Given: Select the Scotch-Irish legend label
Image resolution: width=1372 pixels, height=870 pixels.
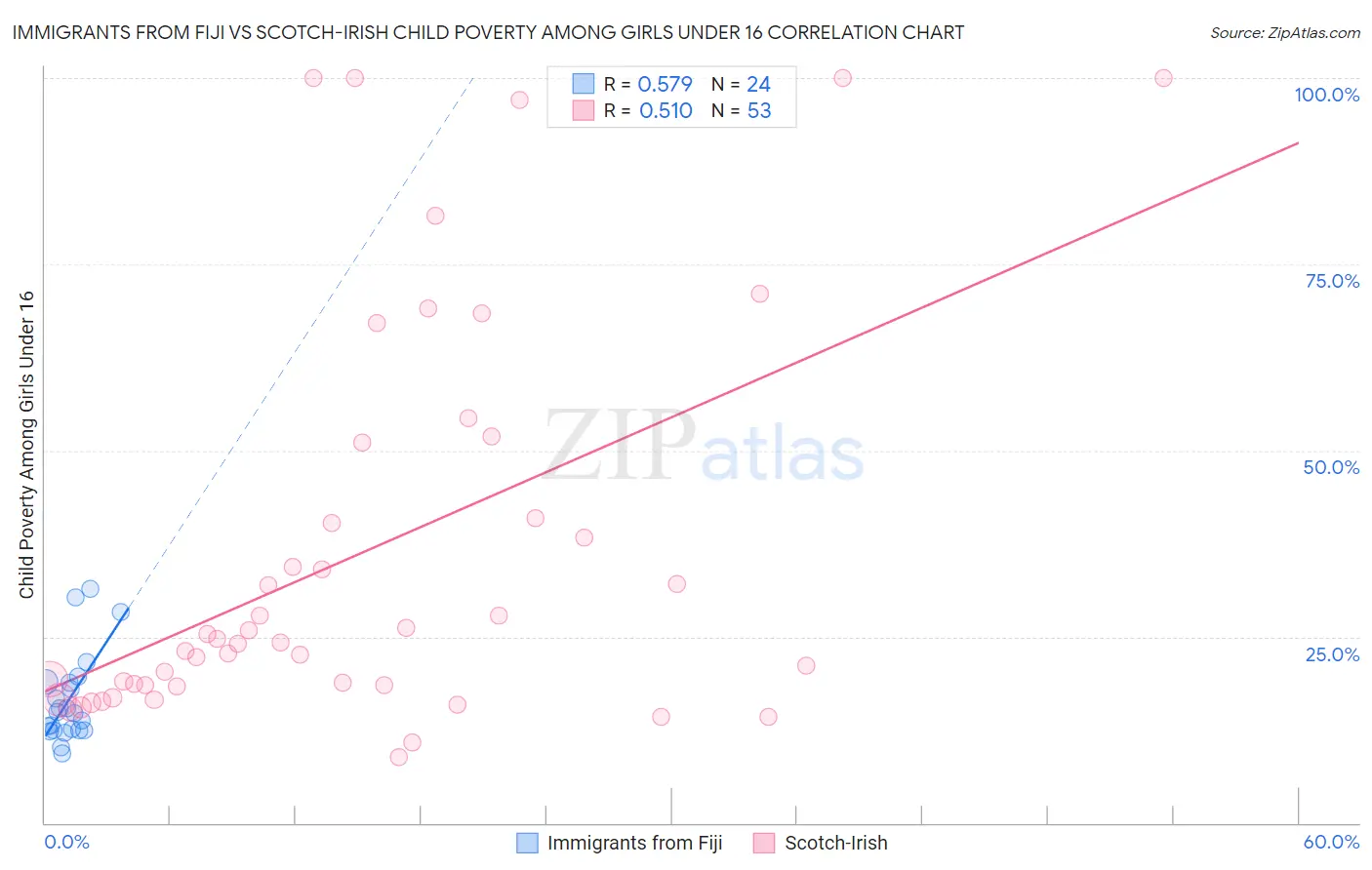Looking at the screenshot, I should click(836, 843).
